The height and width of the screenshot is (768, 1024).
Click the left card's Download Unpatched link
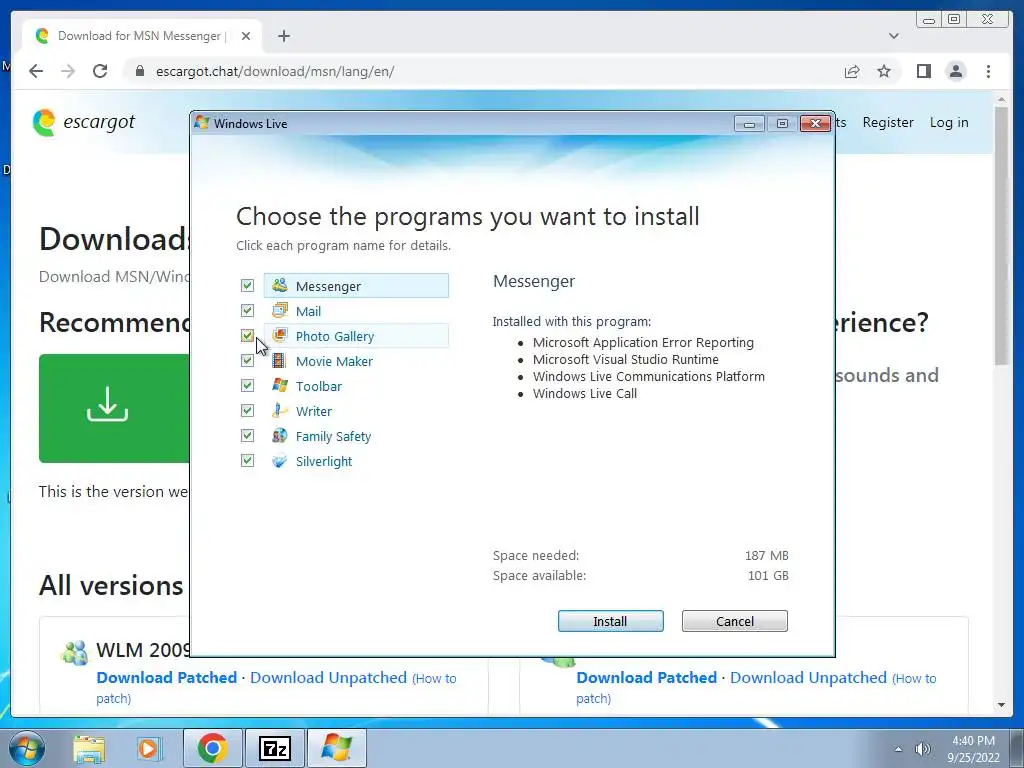coord(328,677)
